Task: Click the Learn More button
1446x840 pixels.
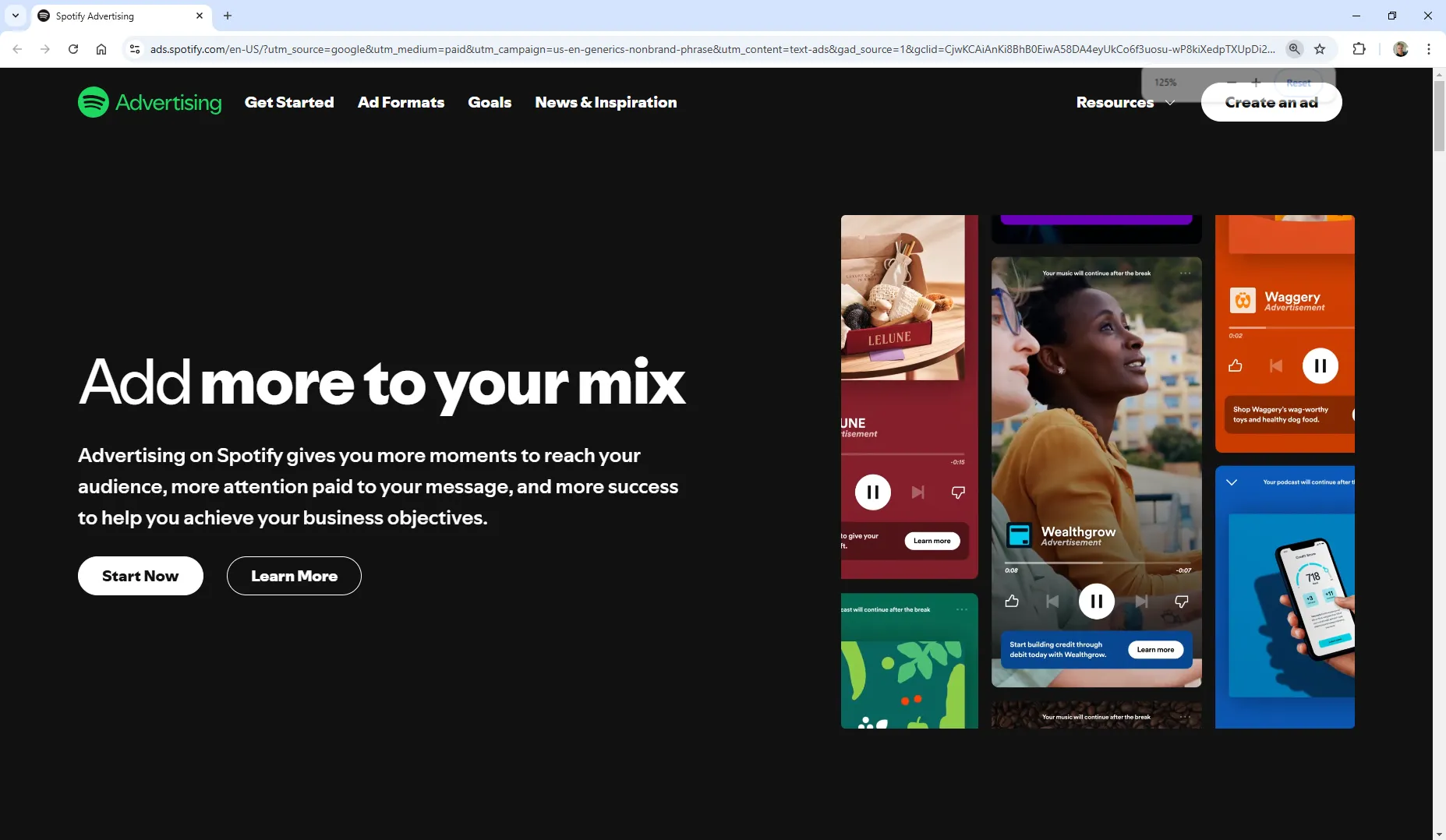Action: click(294, 576)
